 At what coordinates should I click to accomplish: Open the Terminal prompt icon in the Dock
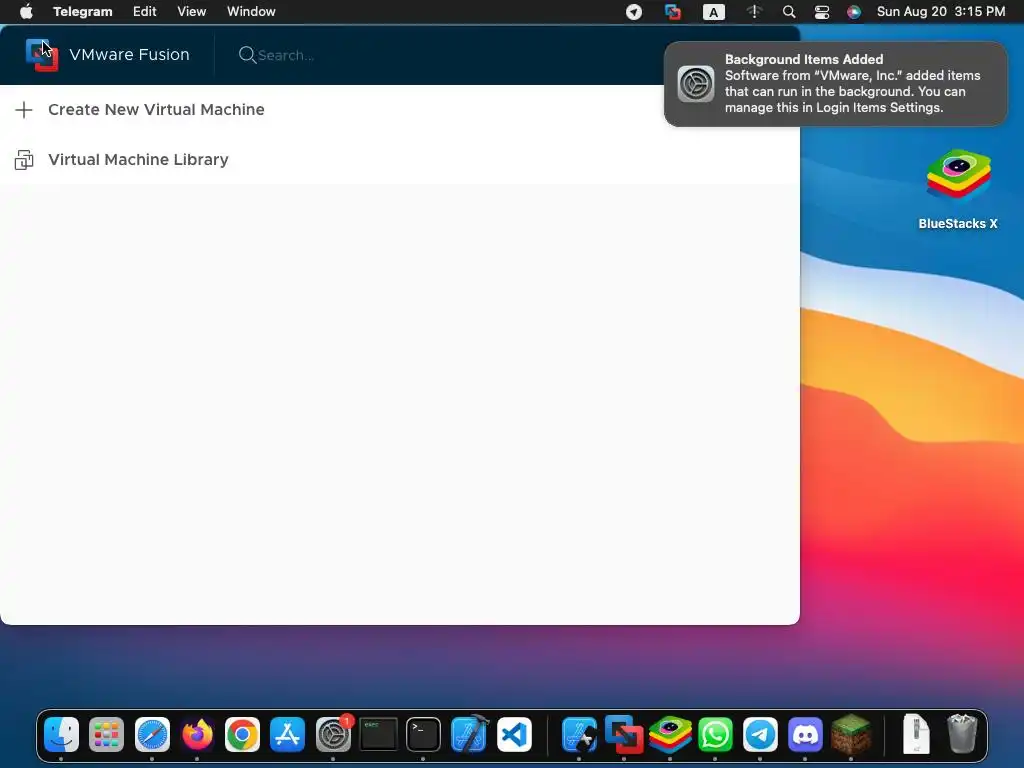423,735
